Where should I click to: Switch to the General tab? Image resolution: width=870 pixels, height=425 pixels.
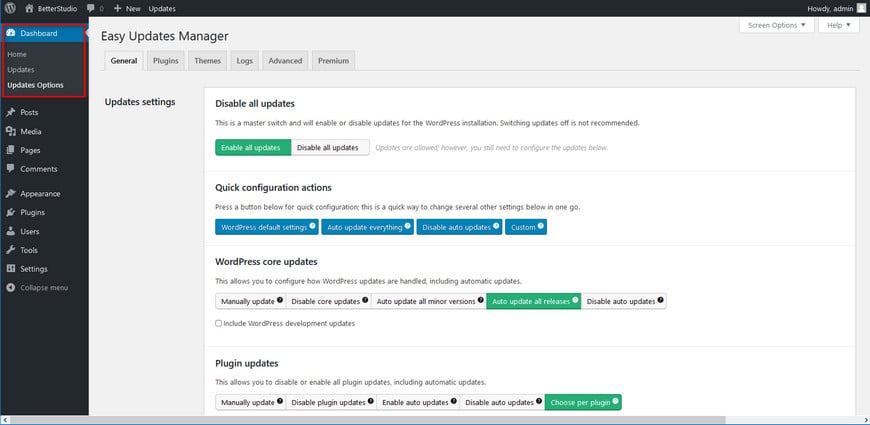pos(124,61)
